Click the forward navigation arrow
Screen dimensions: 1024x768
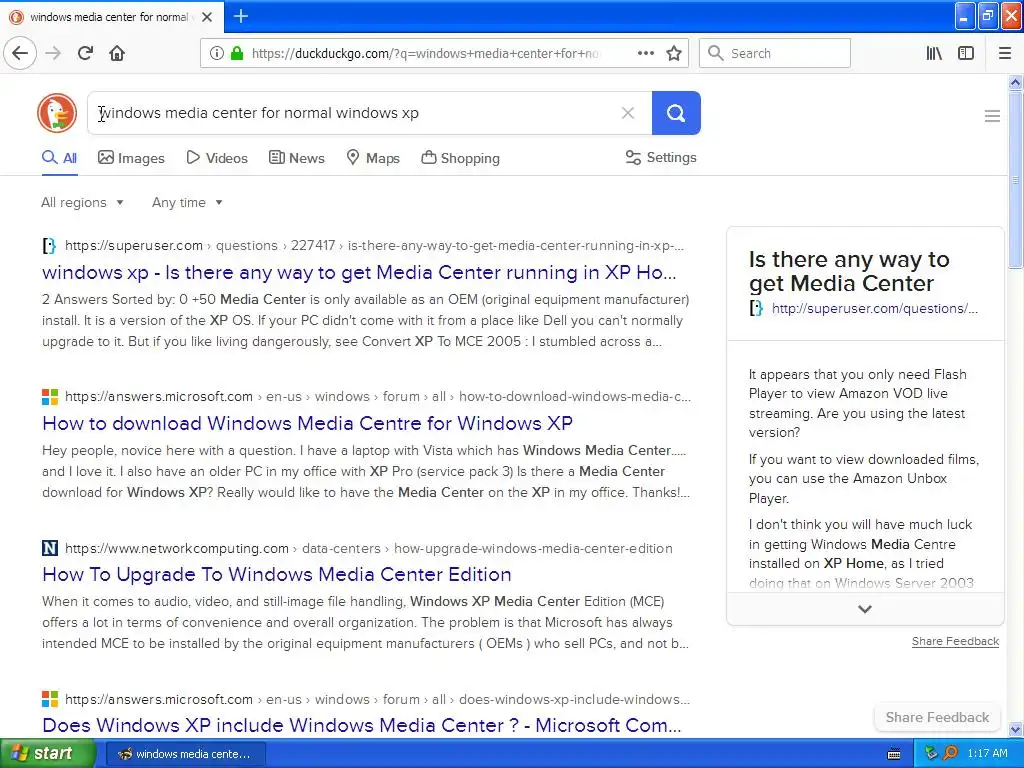tap(53, 53)
